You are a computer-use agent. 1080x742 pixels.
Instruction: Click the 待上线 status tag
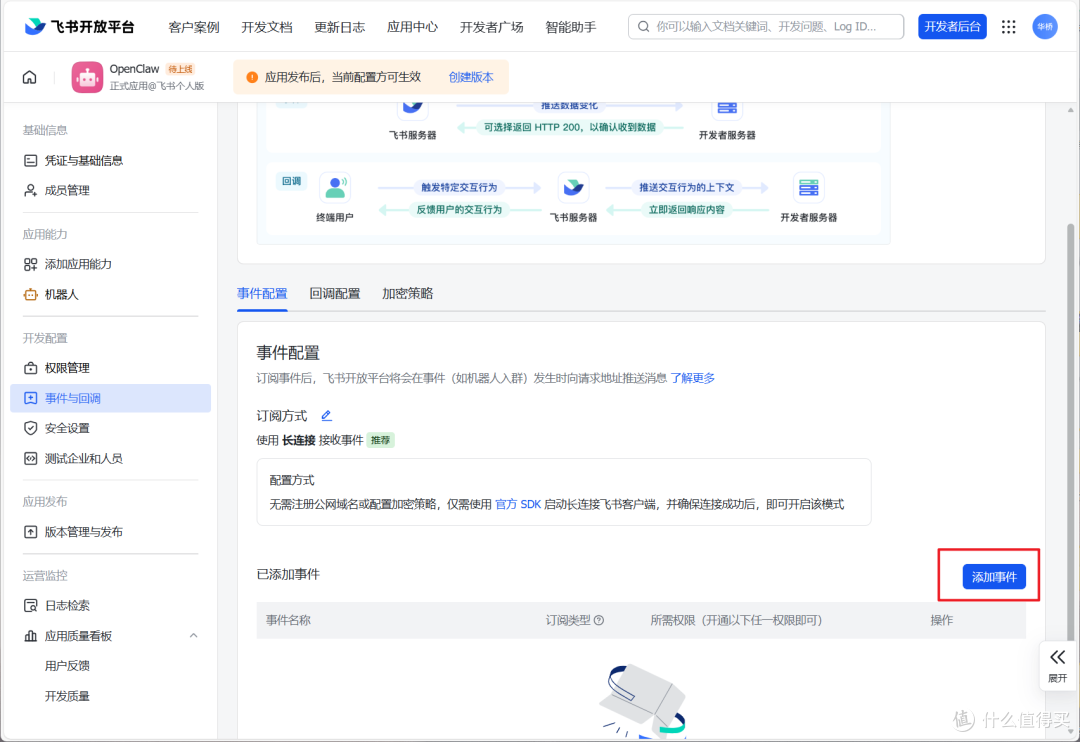click(x=180, y=69)
